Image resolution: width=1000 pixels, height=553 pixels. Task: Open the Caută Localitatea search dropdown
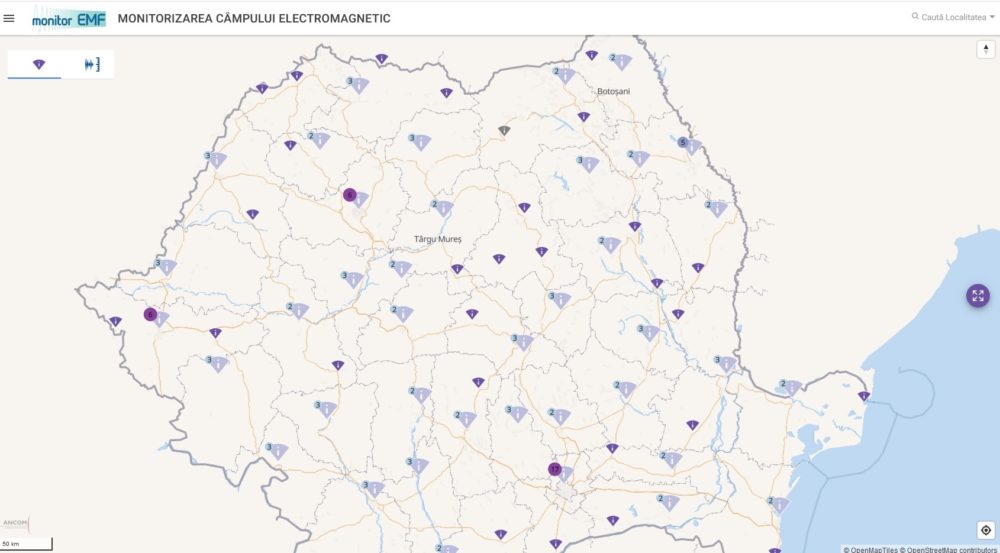pyautogui.click(x=953, y=17)
